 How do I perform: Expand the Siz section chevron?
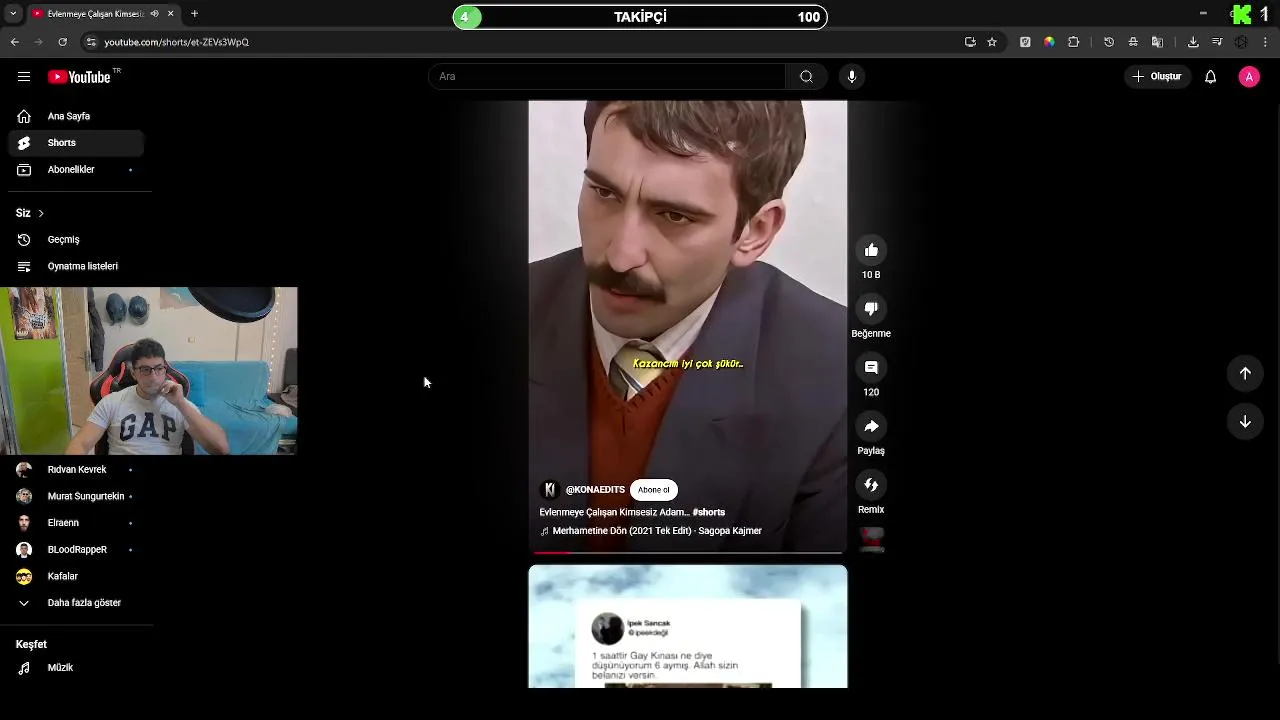tap(40, 213)
